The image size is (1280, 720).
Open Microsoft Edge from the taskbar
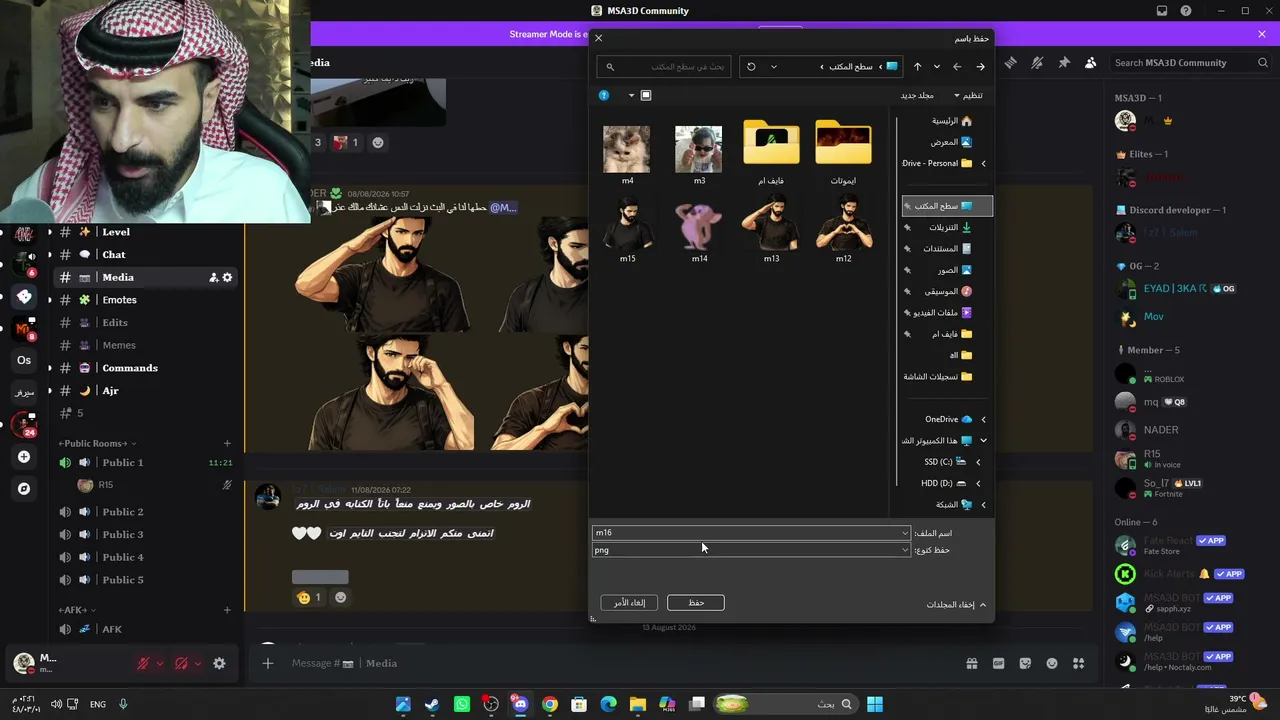coord(609,704)
